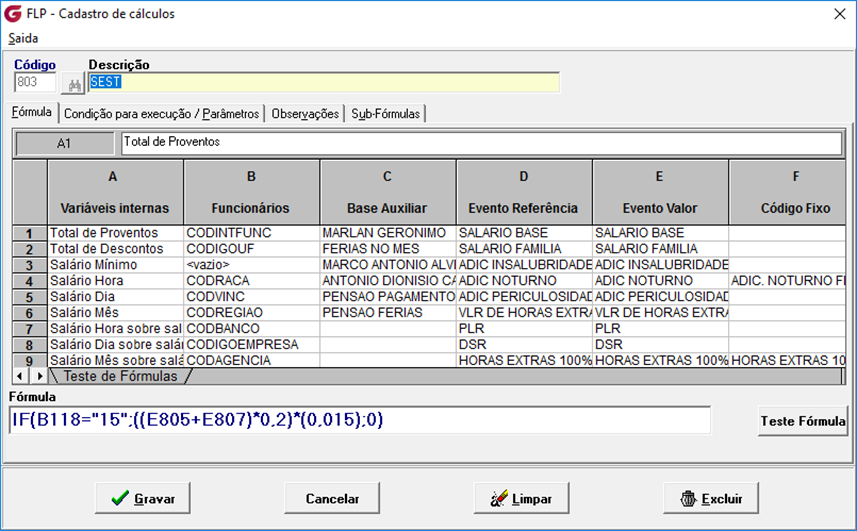This screenshot has height=531, width=857.
Task: Select column B header Funcionários
Action: click(251, 192)
